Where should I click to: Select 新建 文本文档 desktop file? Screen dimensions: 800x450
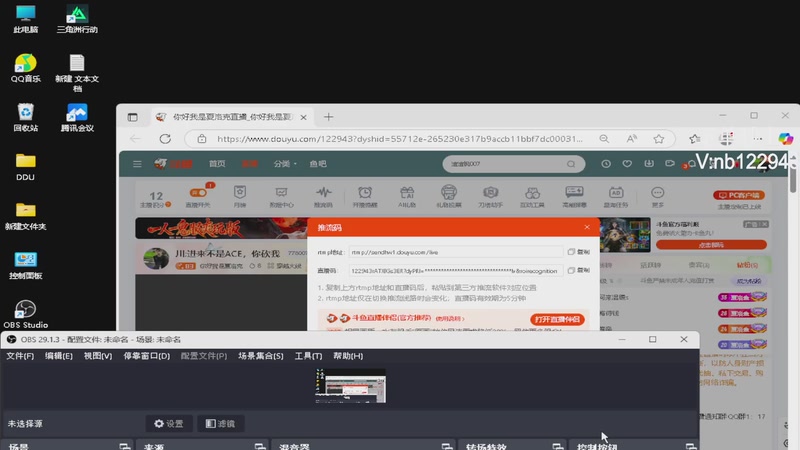click(x=77, y=72)
